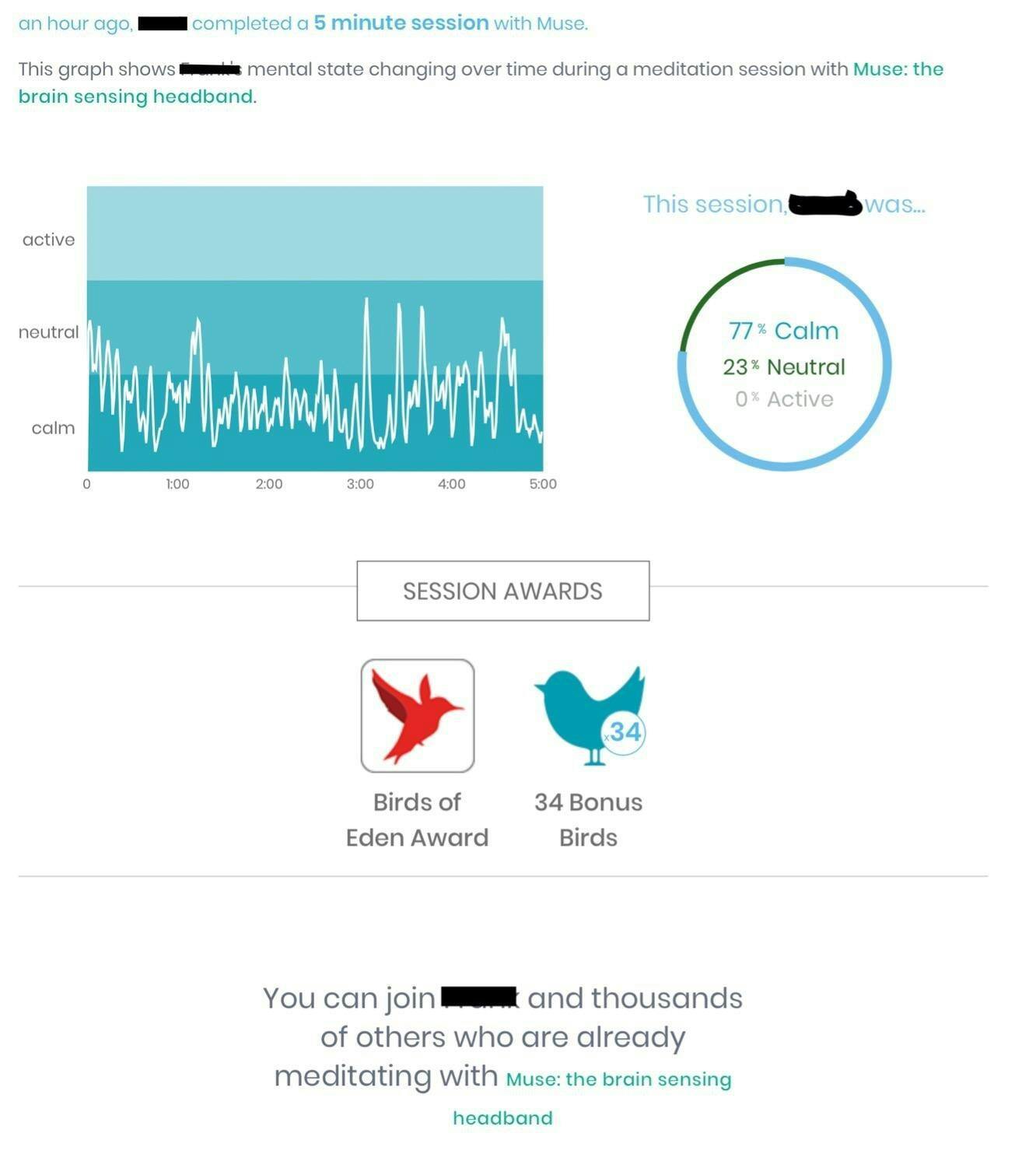Click the red Birds of Eden award icon
The image size is (1036, 1168).
pos(418,716)
